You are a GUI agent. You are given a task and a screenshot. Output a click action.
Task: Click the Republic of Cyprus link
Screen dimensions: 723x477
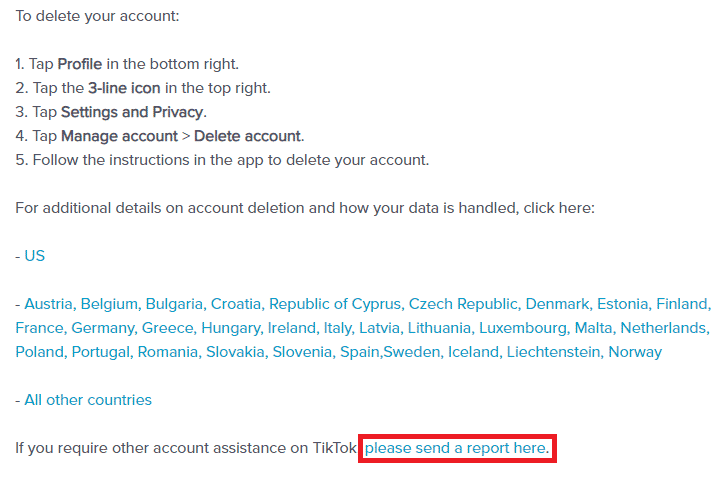(335, 304)
